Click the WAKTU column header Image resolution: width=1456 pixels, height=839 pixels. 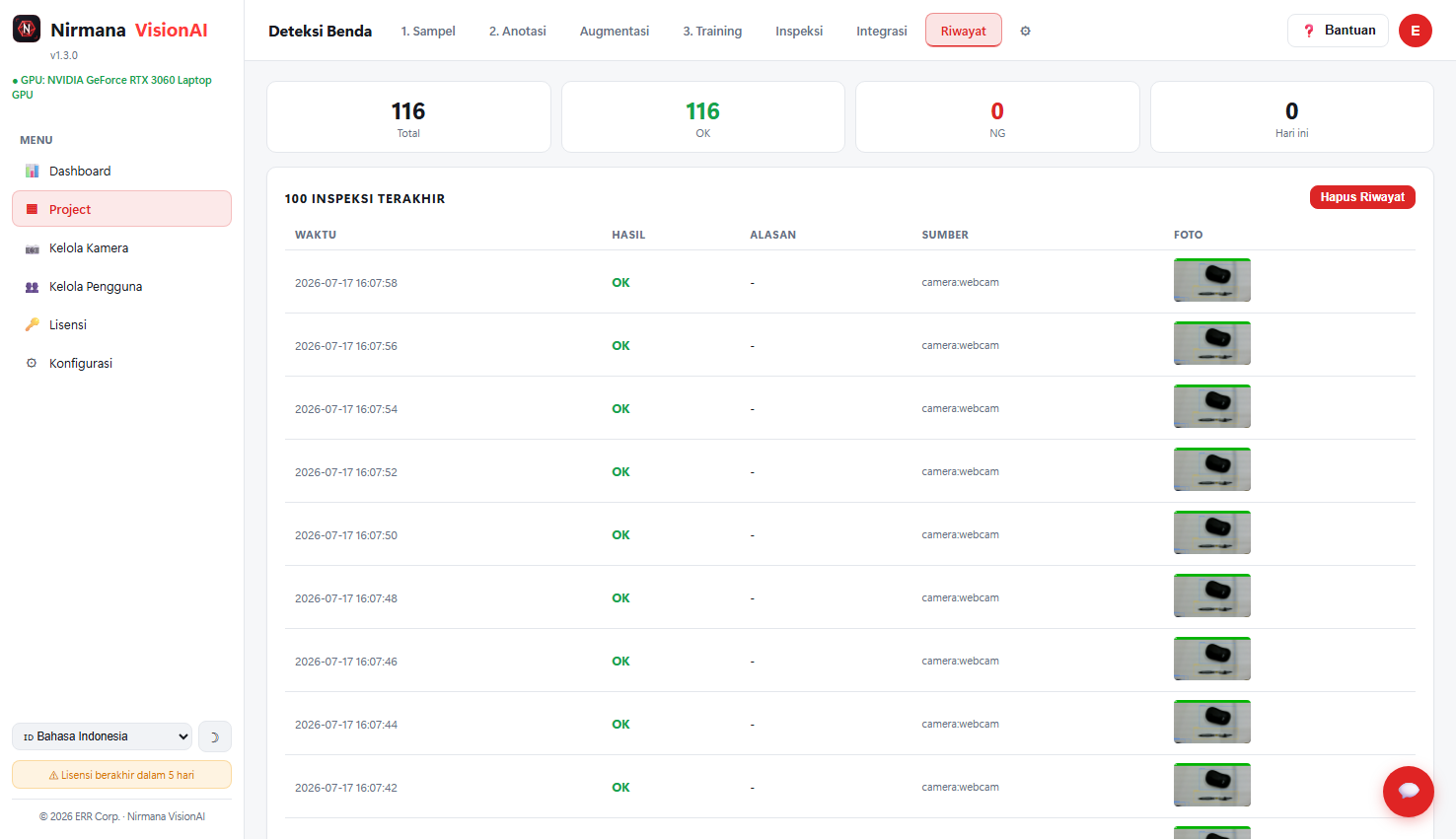pyautogui.click(x=316, y=235)
